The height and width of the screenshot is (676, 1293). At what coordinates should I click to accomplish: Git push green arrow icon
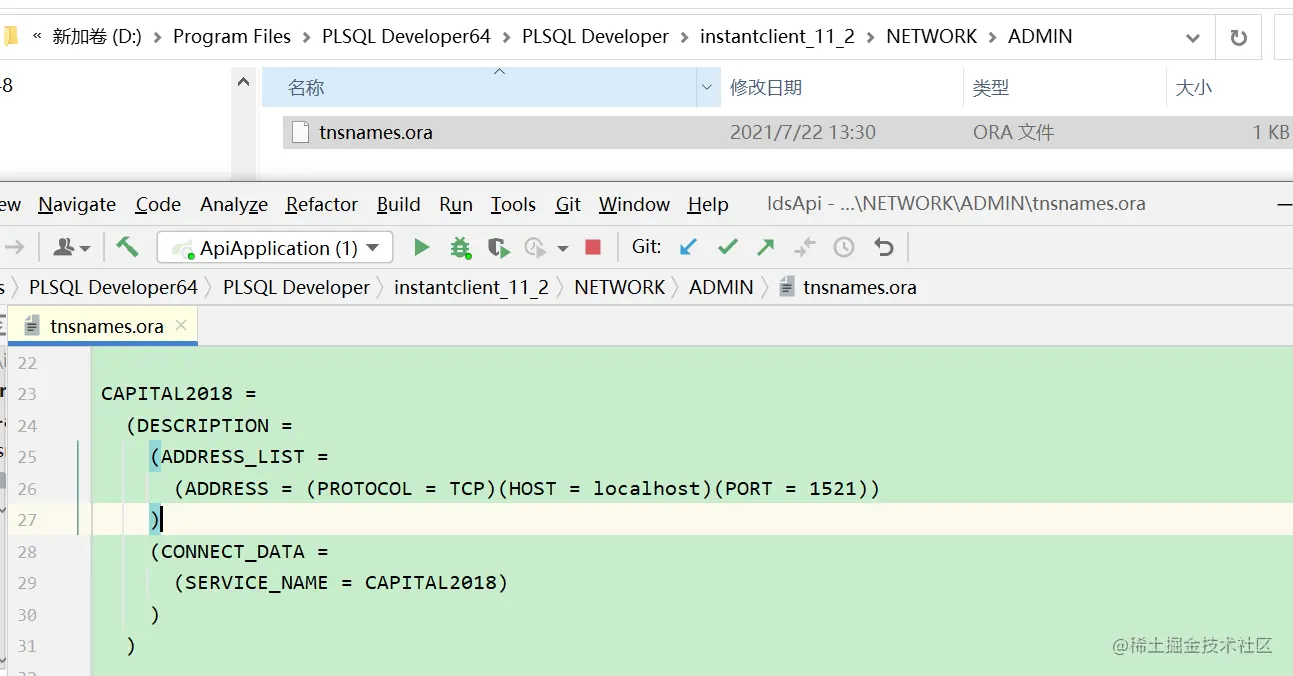[x=766, y=247]
